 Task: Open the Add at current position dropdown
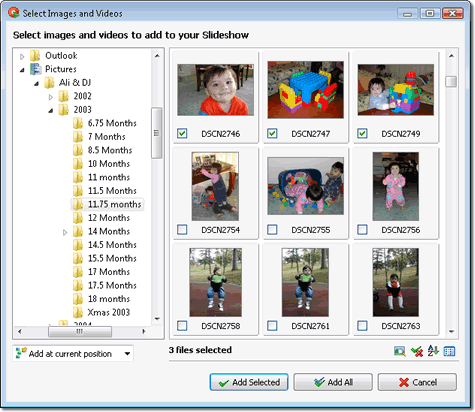(x=73, y=353)
